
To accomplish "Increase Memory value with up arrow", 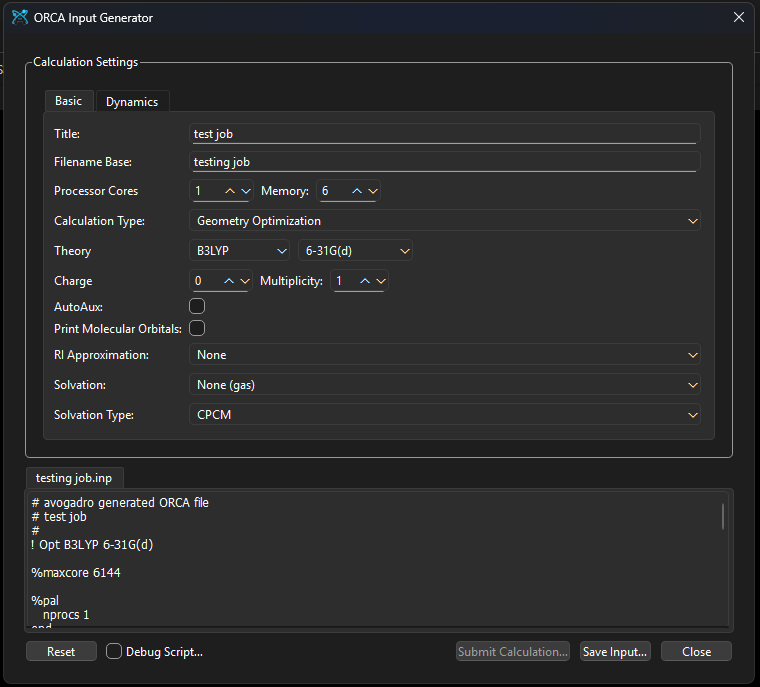I will pyautogui.click(x=356, y=191).
